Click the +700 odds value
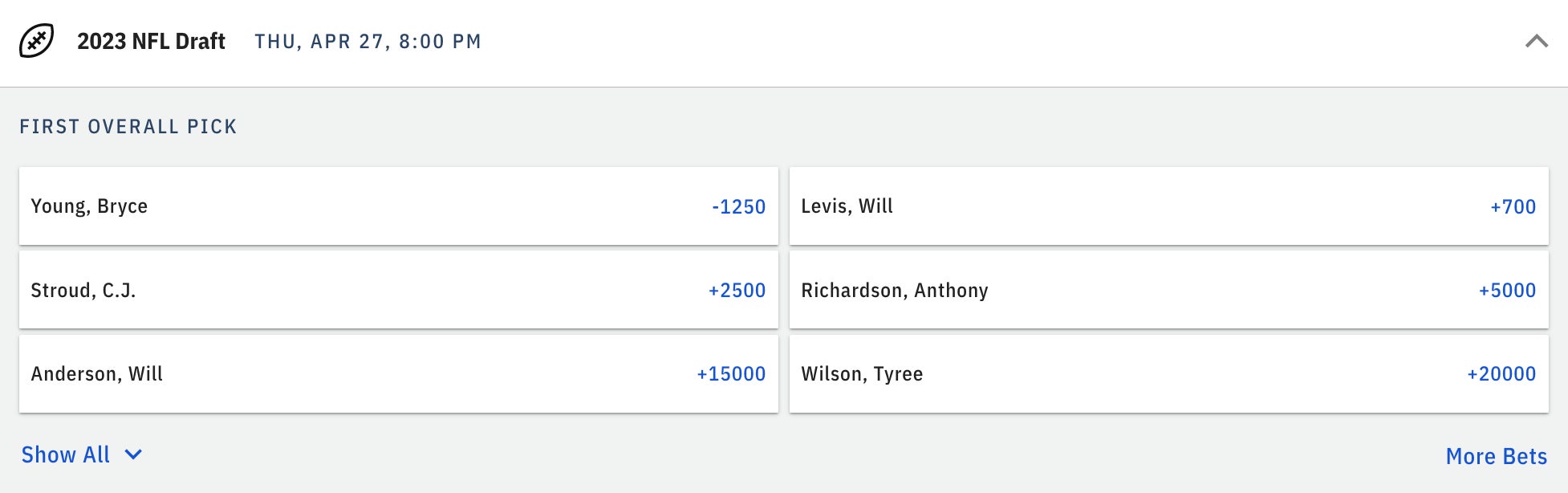Viewport: 1568px width, 493px height. click(x=1513, y=206)
